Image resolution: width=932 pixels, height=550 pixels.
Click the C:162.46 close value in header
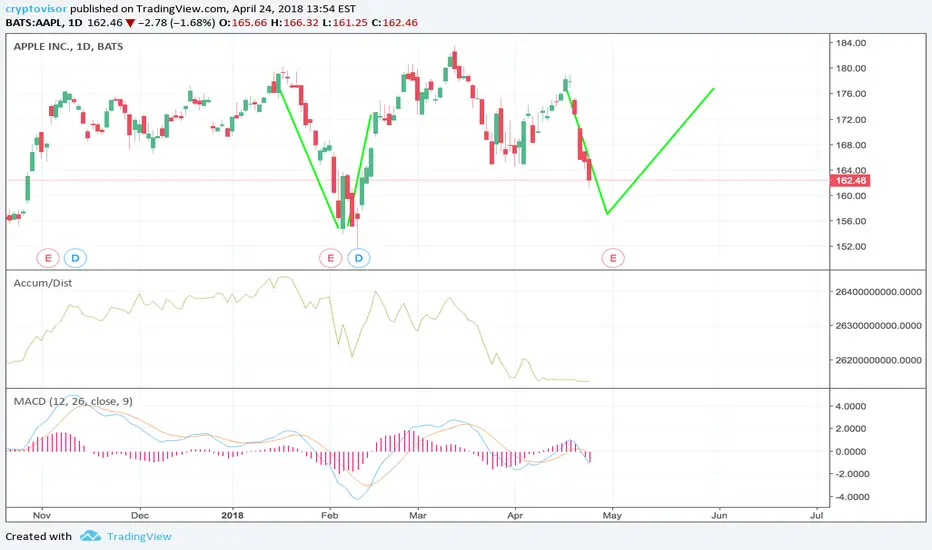point(395,23)
